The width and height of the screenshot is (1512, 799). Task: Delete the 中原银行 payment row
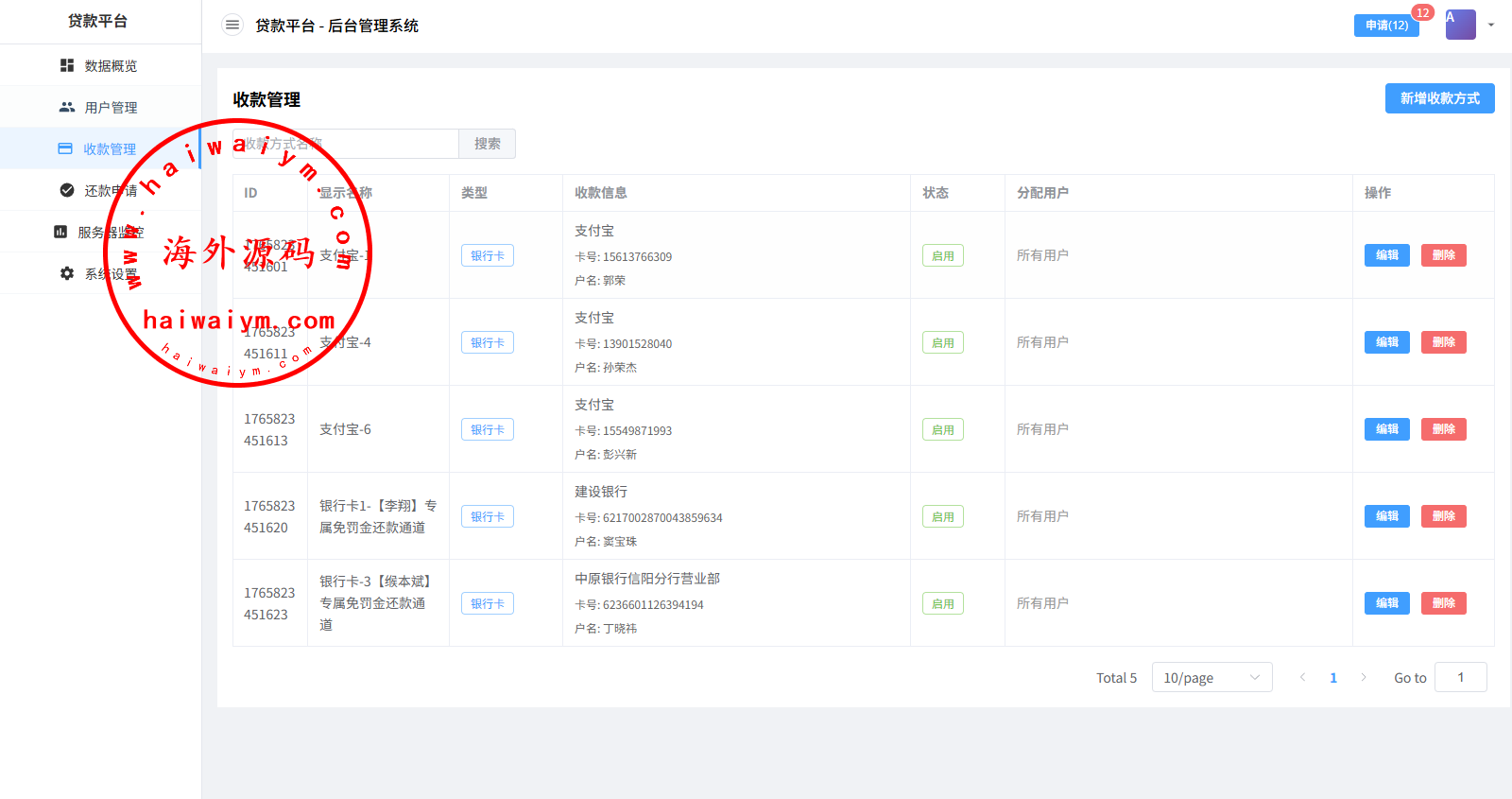tap(1443, 603)
